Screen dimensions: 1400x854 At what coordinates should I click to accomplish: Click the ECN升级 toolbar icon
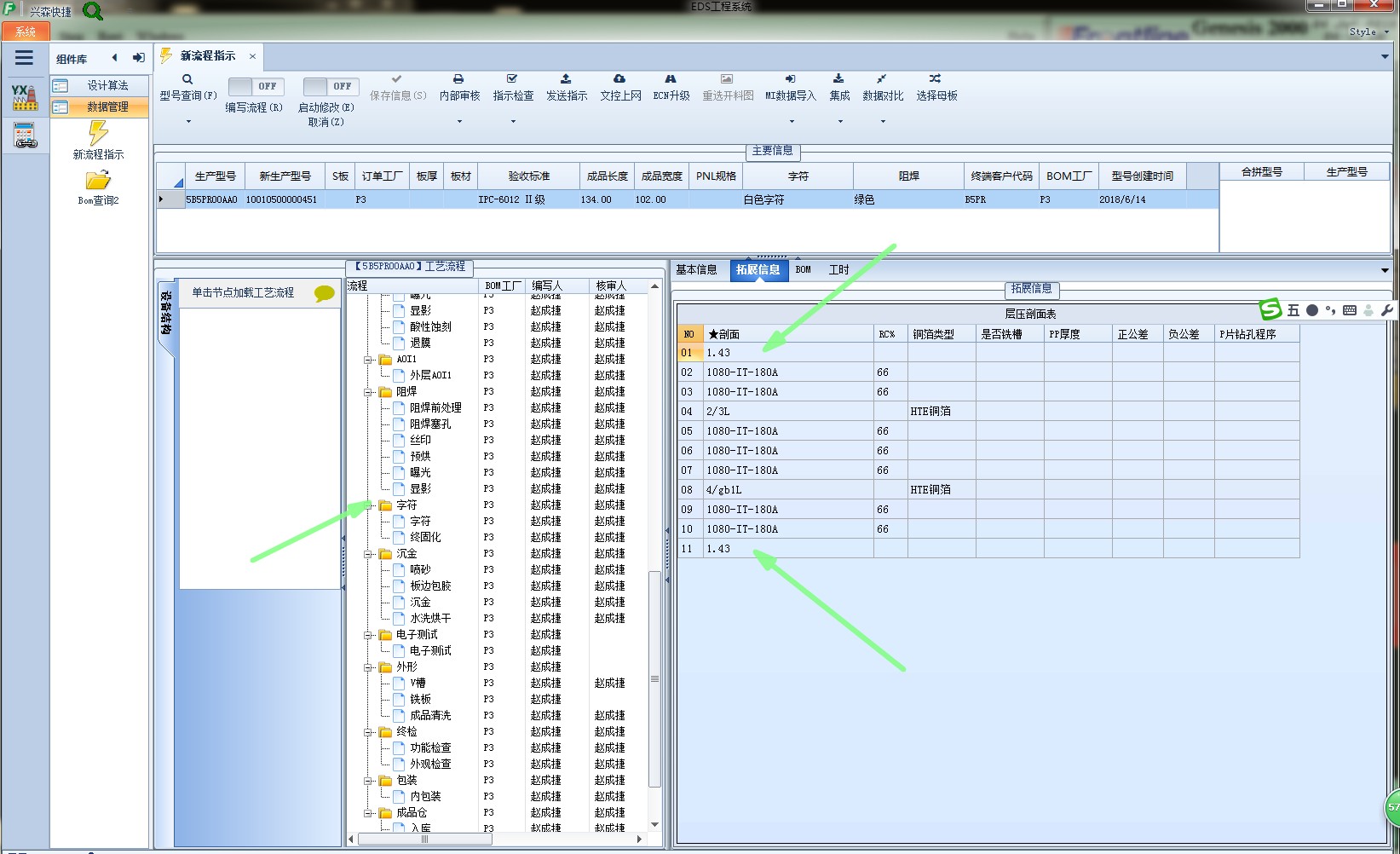coord(671,79)
